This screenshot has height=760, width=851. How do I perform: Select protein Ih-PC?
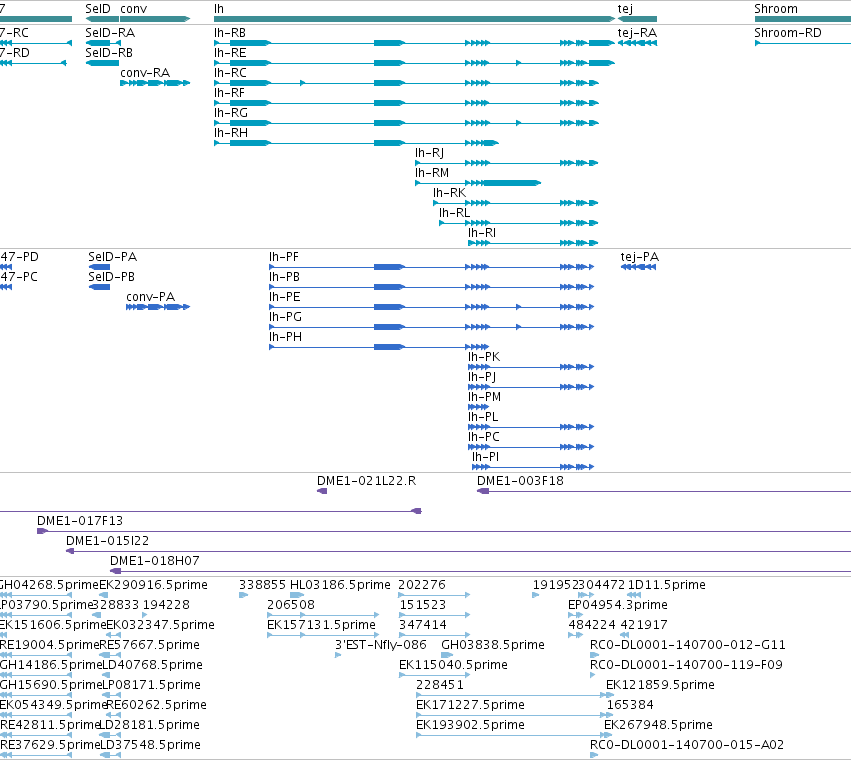tap(531, 447)
